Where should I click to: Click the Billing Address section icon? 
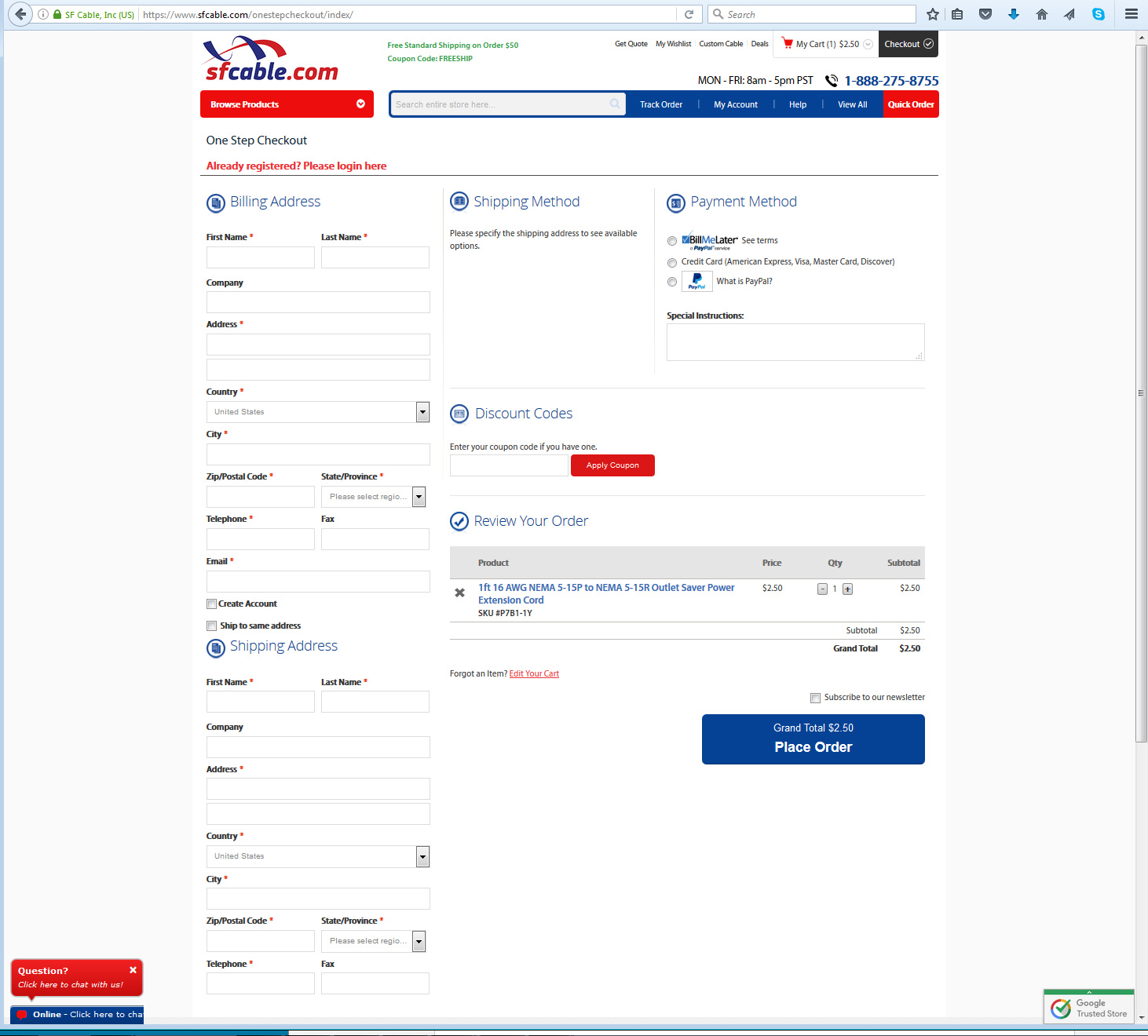point(216,203)
